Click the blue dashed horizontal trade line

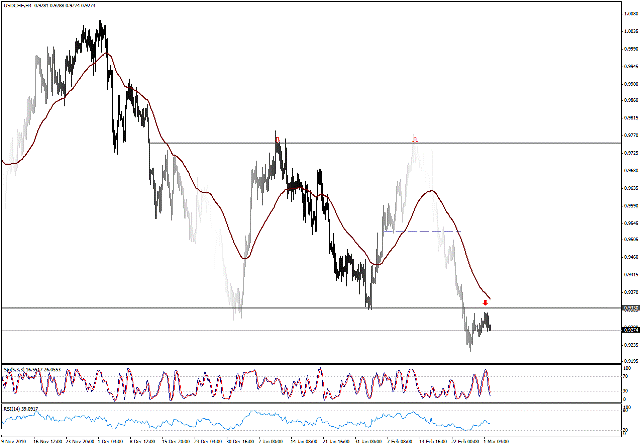coord(420,231)
